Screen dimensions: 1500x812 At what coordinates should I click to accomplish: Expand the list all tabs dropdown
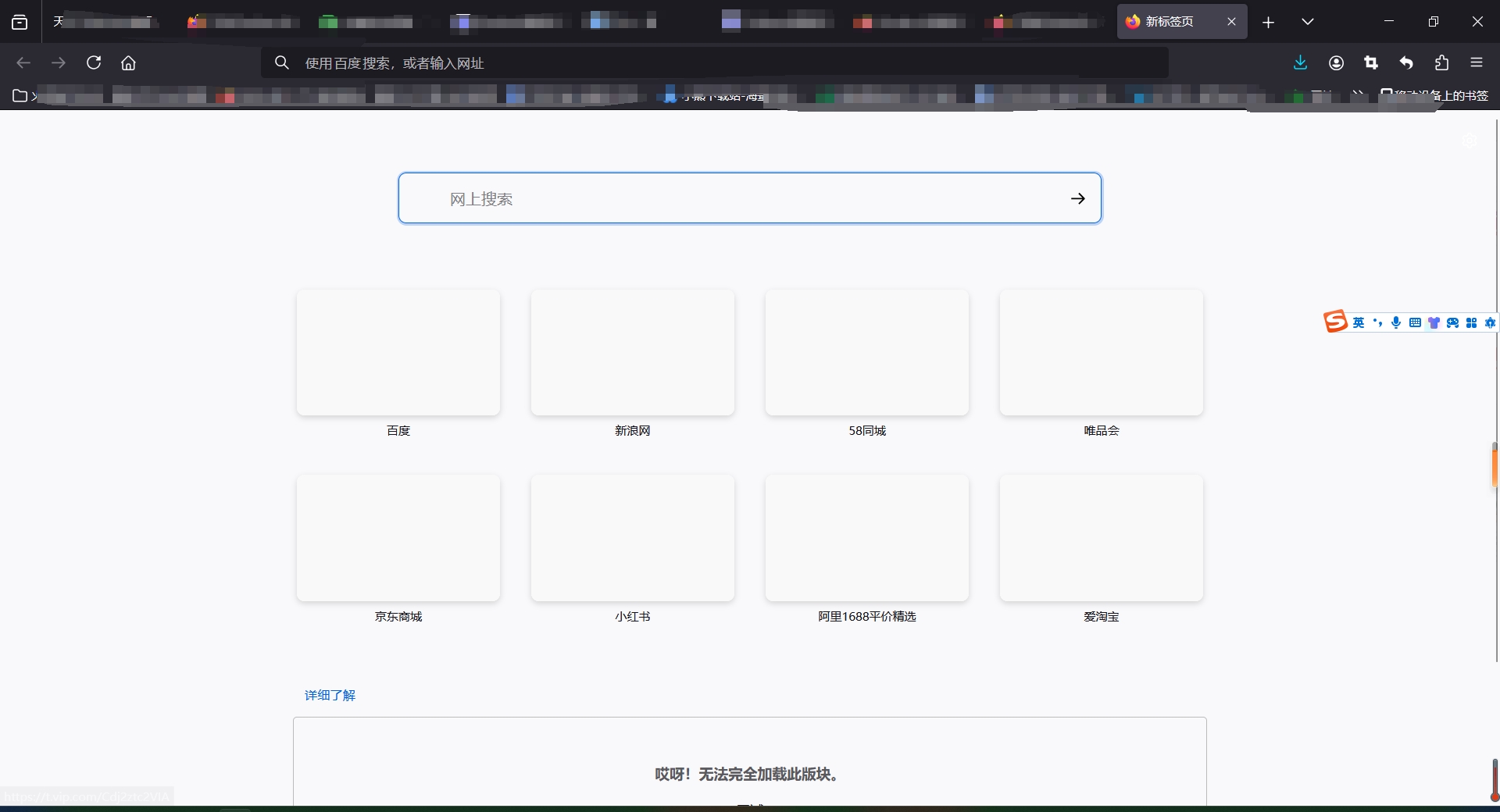tap(1308, 22)
